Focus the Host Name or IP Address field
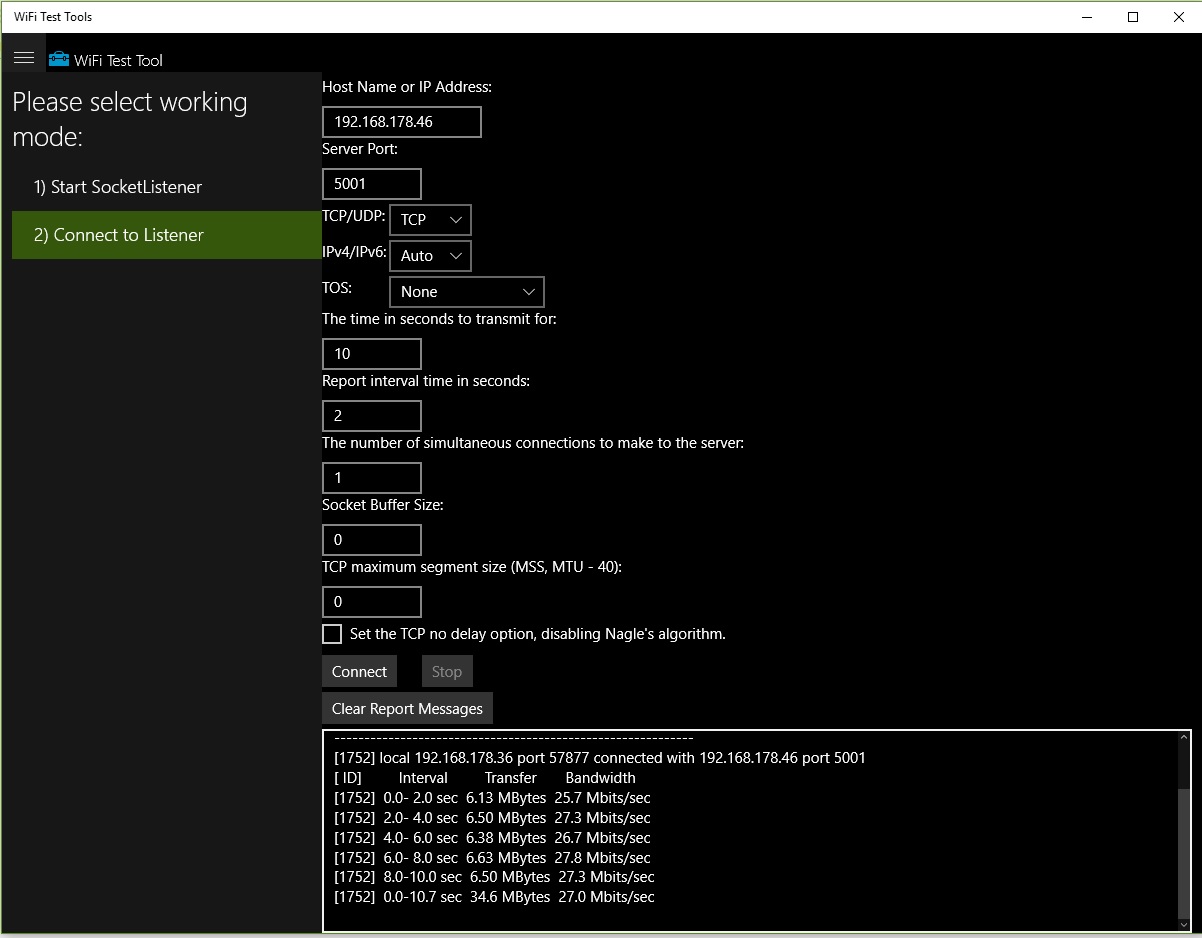This screenshot has height=938, width=1202. [402, 122]
